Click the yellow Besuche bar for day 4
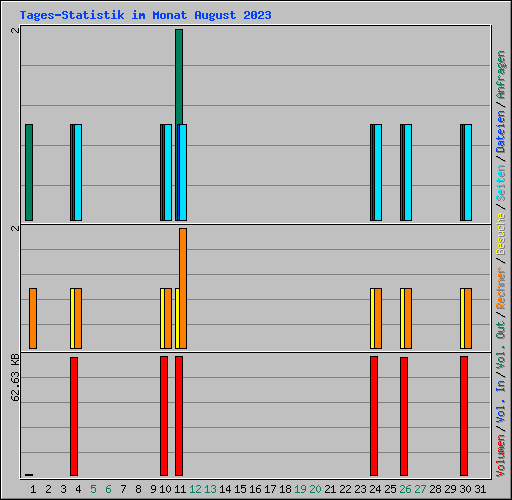Image resolution: width=512 pixels, height=500 pixels. [72, 318]
